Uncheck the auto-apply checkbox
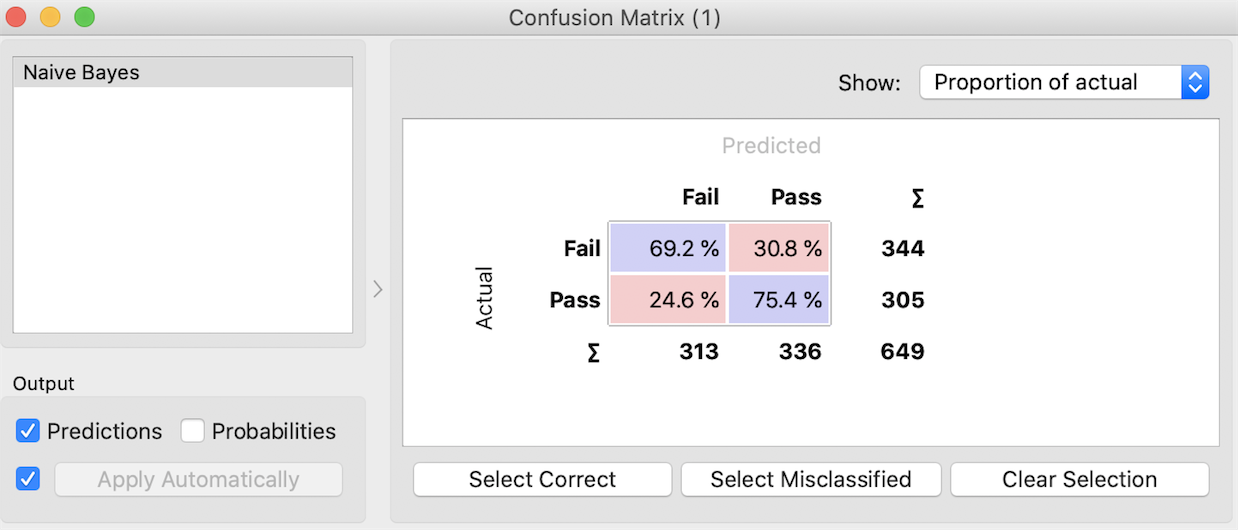1238x530 pixels. coord(28,479)
